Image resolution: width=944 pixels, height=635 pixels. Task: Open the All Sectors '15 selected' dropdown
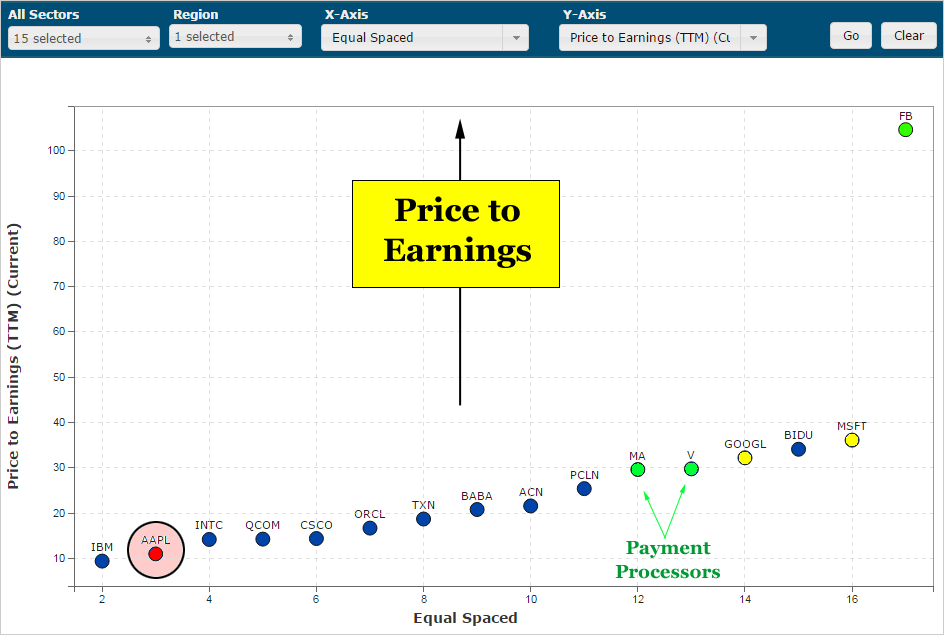pos(84,38)
